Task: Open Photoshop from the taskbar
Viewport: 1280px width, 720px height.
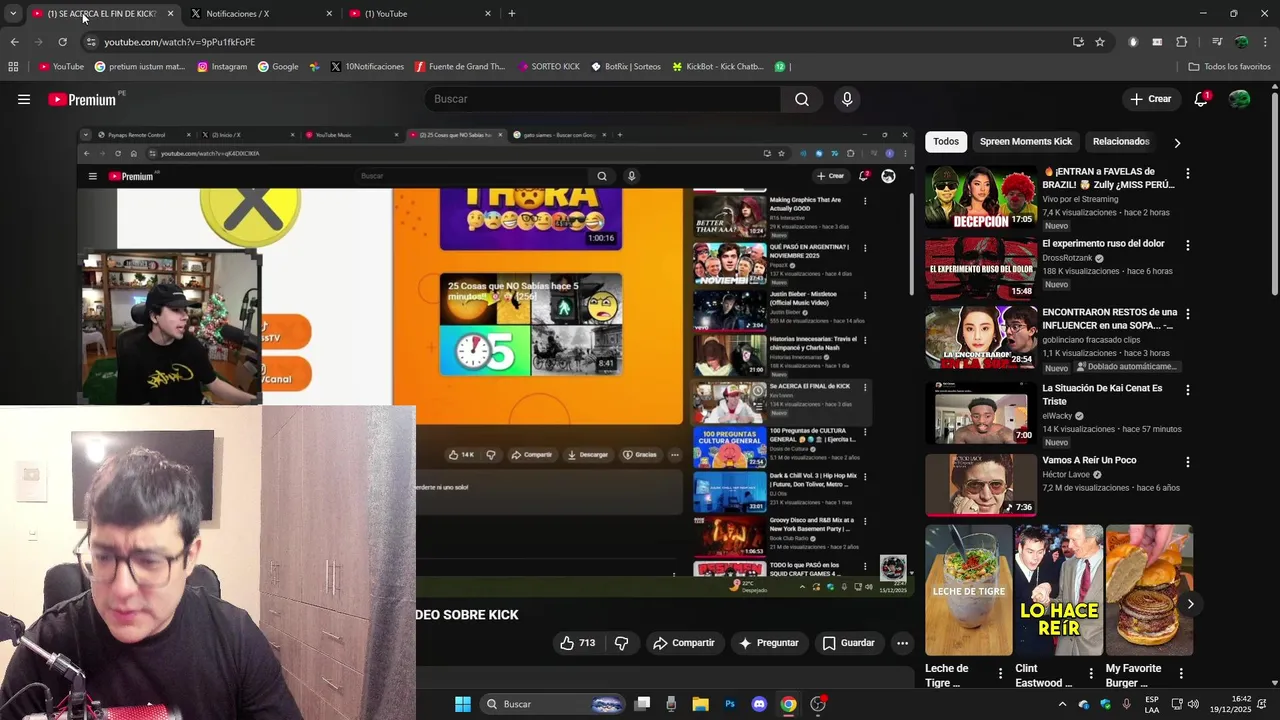Action: [x=730, y=704]
